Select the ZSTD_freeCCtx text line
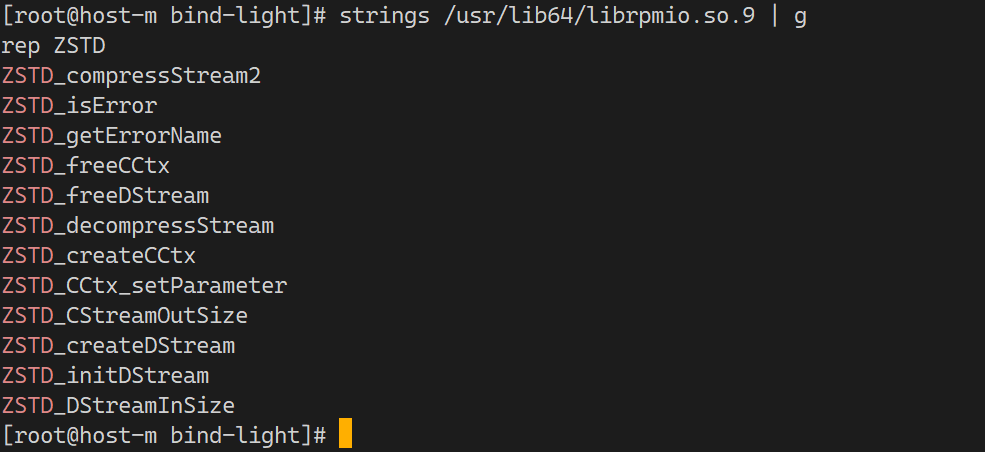Screen dimensions: 985x452 coord(86,166)
